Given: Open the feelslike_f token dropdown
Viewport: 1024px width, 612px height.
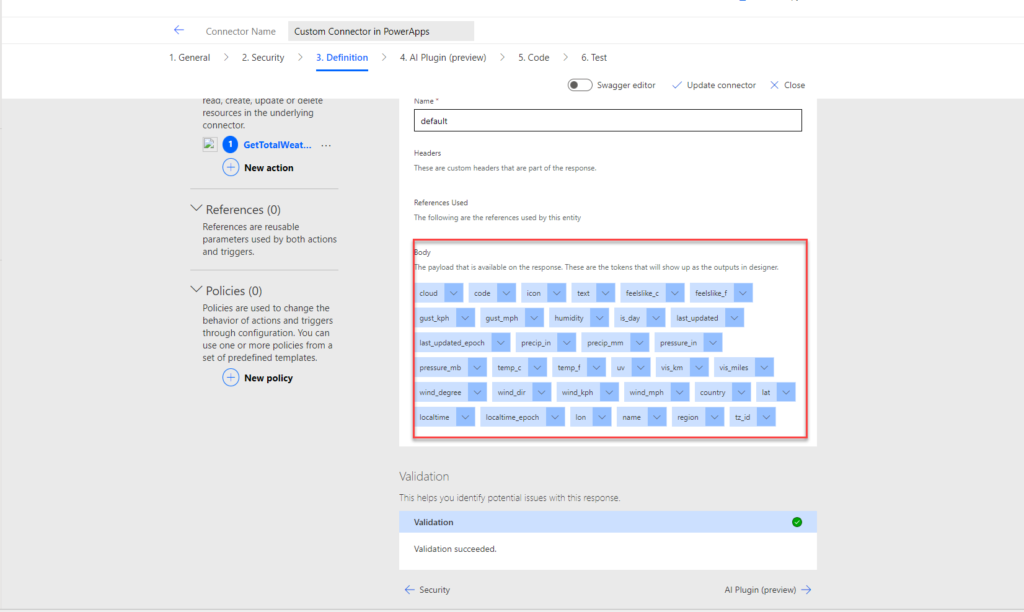Looking at the screenshot, I should pyautogui.click(x=743, y=293).
